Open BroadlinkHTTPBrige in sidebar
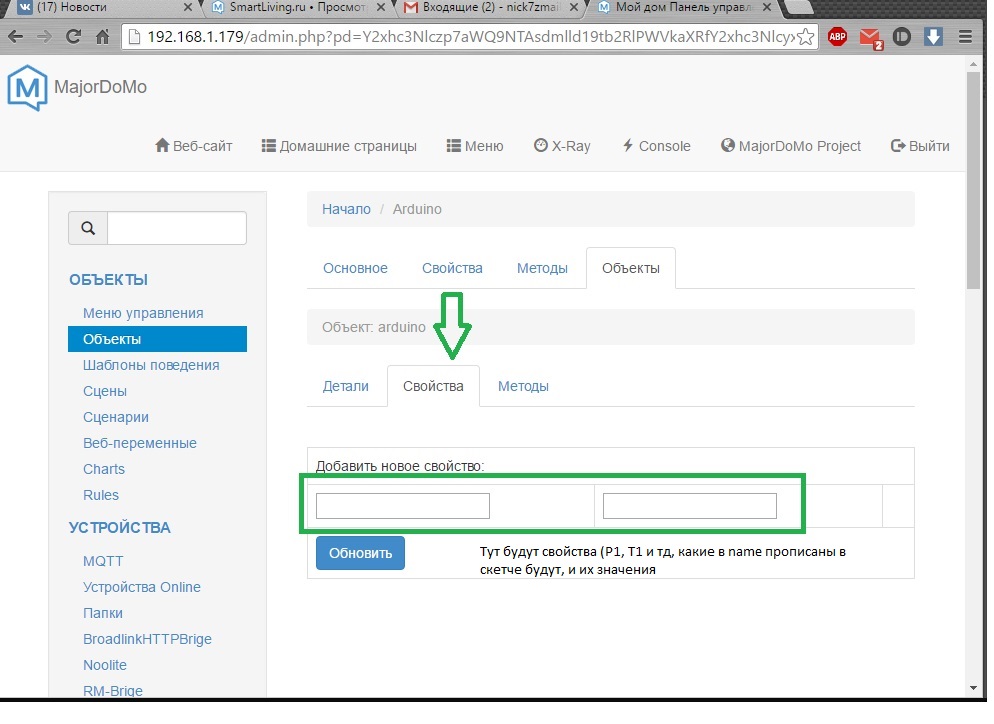Image resolution: width=994 pixels, height=724 pixels. [147, 639]
